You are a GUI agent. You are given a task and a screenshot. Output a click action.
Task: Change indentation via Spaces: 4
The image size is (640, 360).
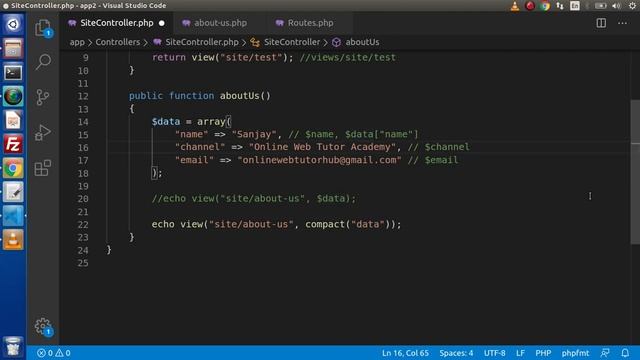pyautogui.click(x=456, y=353)
